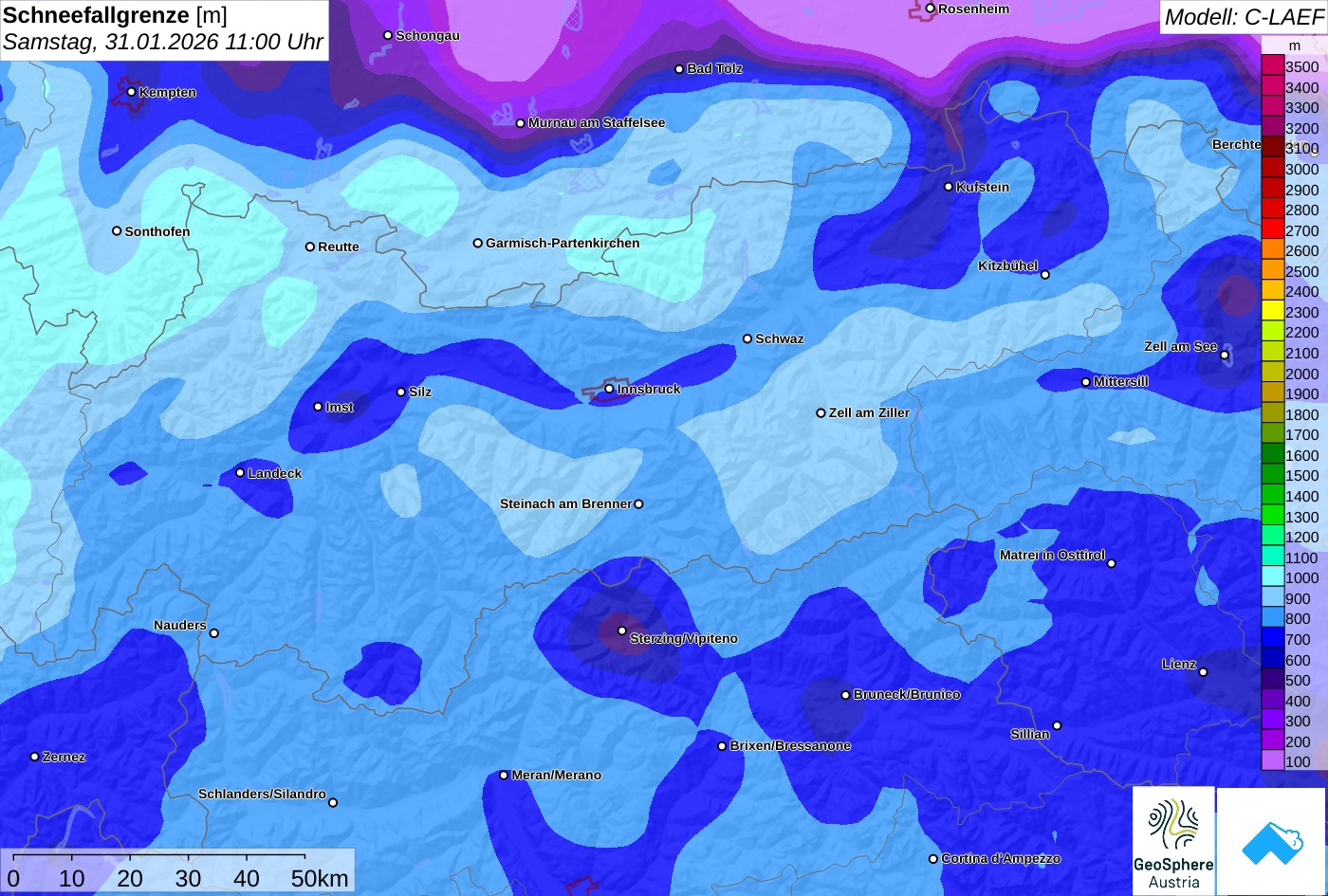Click the 'Meran/Merano' label
The width and height of the screenshot is (1328, 896).
coord(557,775)
